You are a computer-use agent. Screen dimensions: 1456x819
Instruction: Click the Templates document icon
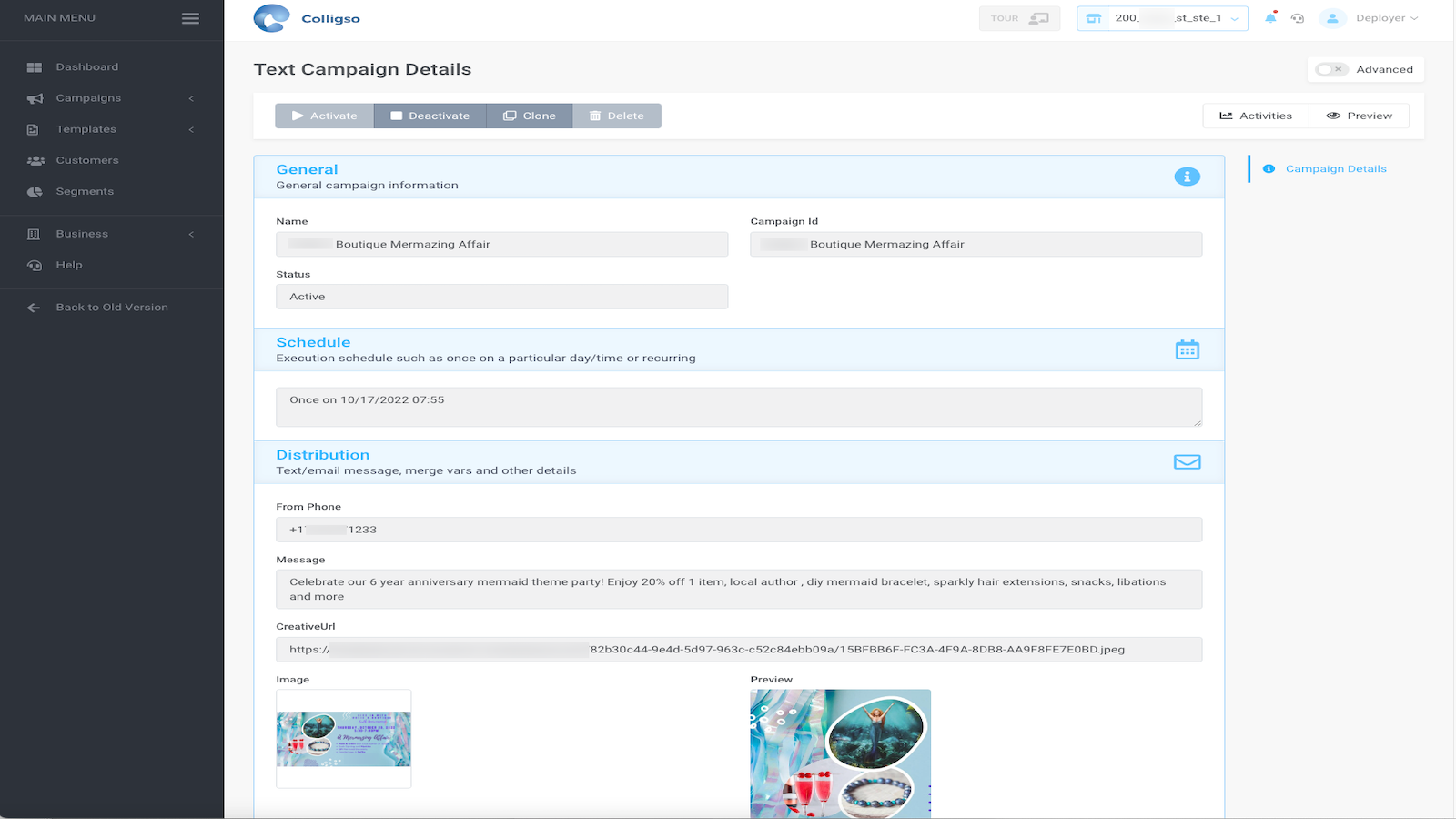coord(33,130)
